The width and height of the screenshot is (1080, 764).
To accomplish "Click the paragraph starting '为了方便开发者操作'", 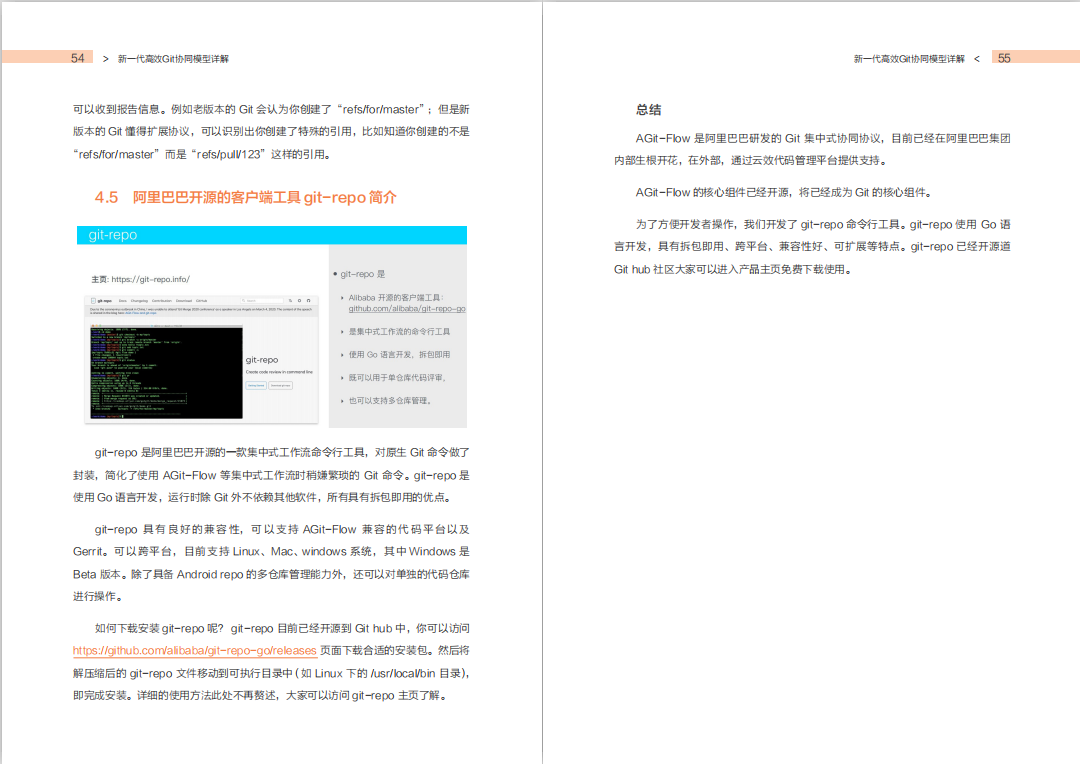I will (x=812, y=247).
